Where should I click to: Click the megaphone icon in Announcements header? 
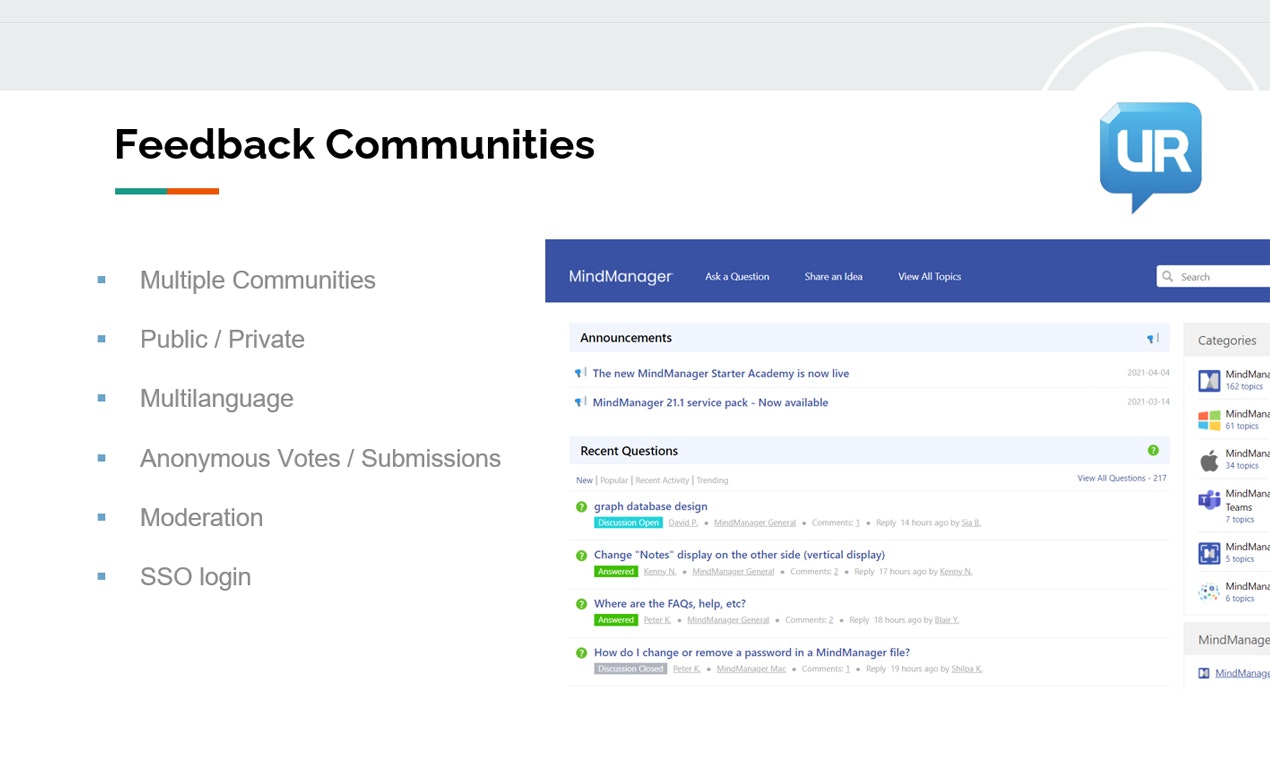click(x=1152, y=338)
